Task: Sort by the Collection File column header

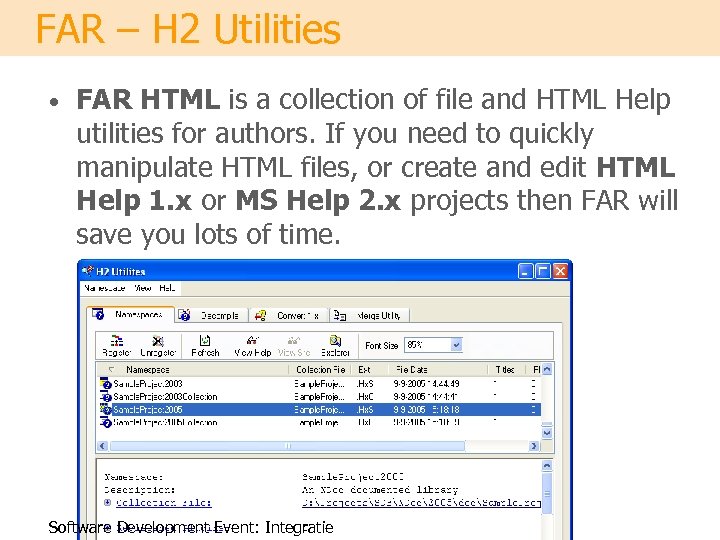Action: click(320, 370)
